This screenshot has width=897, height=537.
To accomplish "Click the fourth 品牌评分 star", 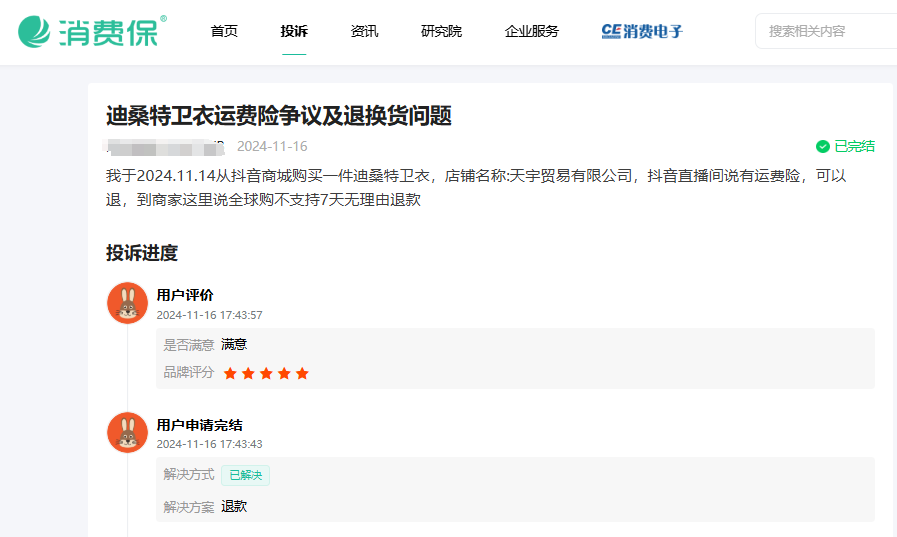I will pyautogui.click(x=284, y=373).
